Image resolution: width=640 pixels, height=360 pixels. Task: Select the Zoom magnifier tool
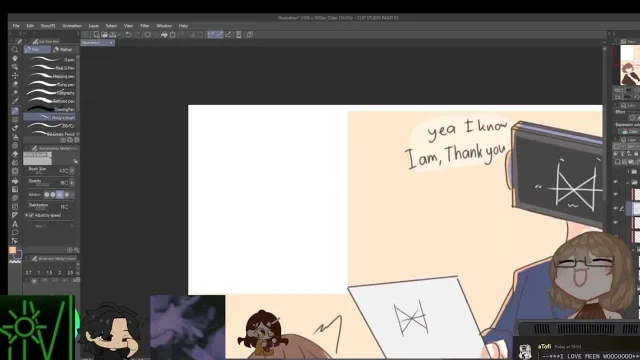point(15,49)
